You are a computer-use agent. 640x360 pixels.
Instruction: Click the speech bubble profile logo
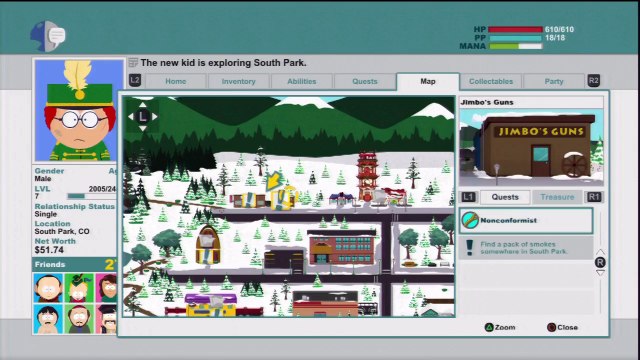[48, 36]
